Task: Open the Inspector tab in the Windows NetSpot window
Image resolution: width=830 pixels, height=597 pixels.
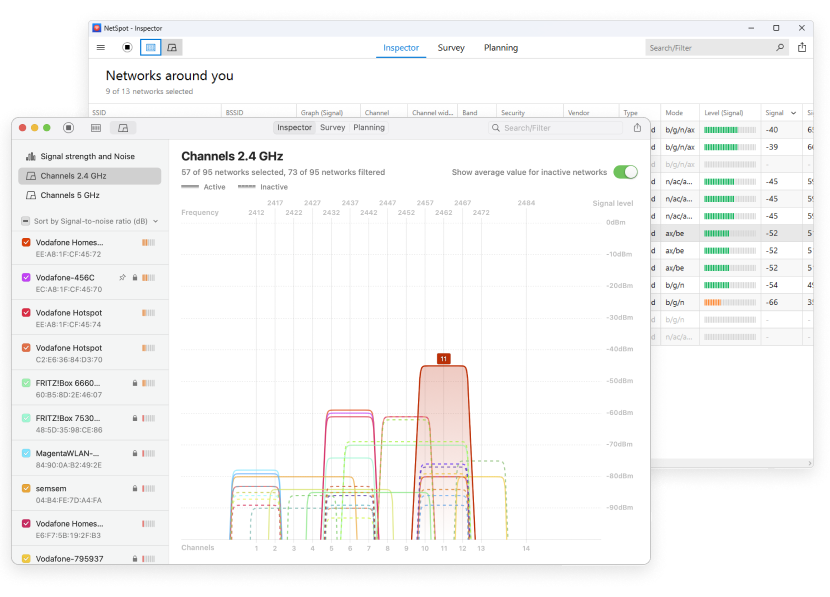Action: [x=401, y=48]
